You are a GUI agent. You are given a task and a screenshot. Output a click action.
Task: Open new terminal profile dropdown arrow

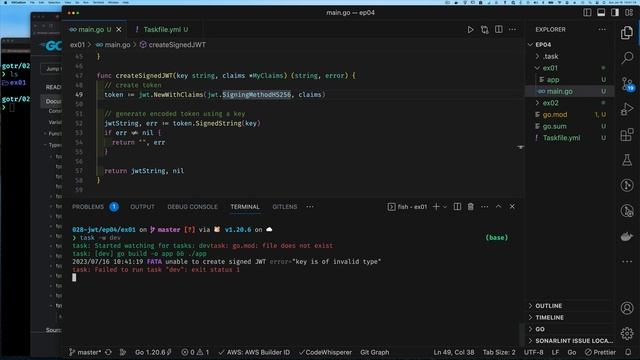pos(445,207)
